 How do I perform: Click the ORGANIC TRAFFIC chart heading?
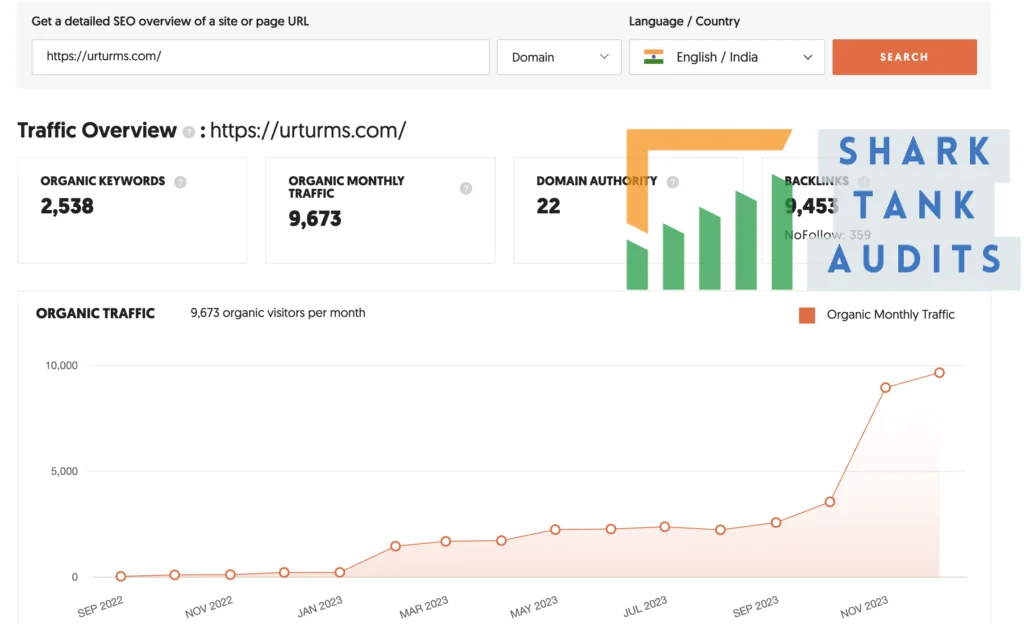click(x=95, y=313)
